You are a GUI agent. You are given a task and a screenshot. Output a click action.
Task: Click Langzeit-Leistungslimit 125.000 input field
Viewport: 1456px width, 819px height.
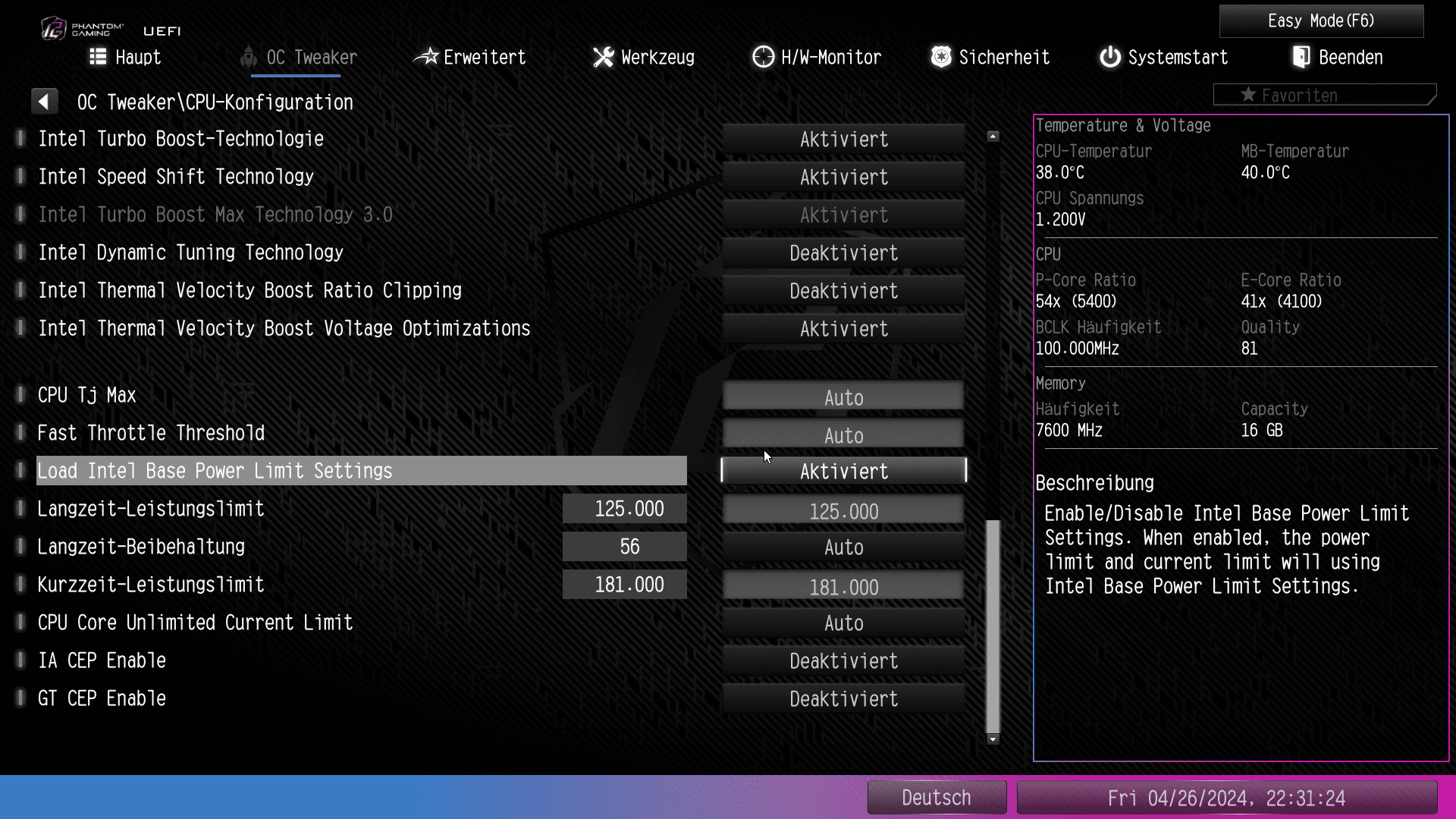[843, 510]
